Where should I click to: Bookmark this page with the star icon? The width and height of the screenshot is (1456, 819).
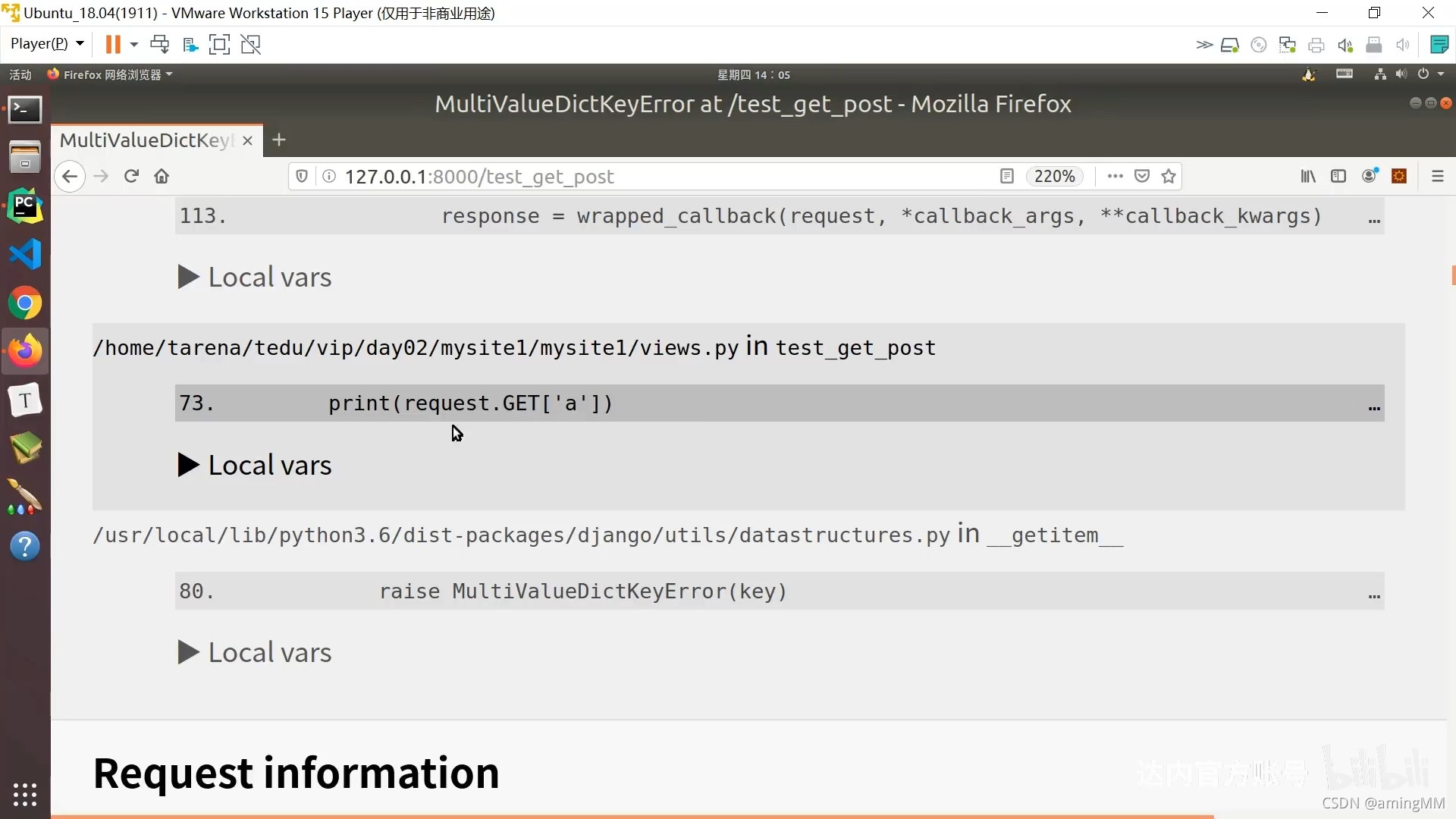pos(1169,176)
